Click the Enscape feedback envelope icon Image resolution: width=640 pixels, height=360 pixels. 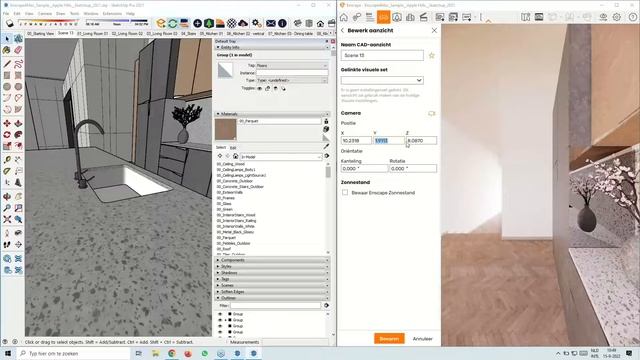coord(270,23)
